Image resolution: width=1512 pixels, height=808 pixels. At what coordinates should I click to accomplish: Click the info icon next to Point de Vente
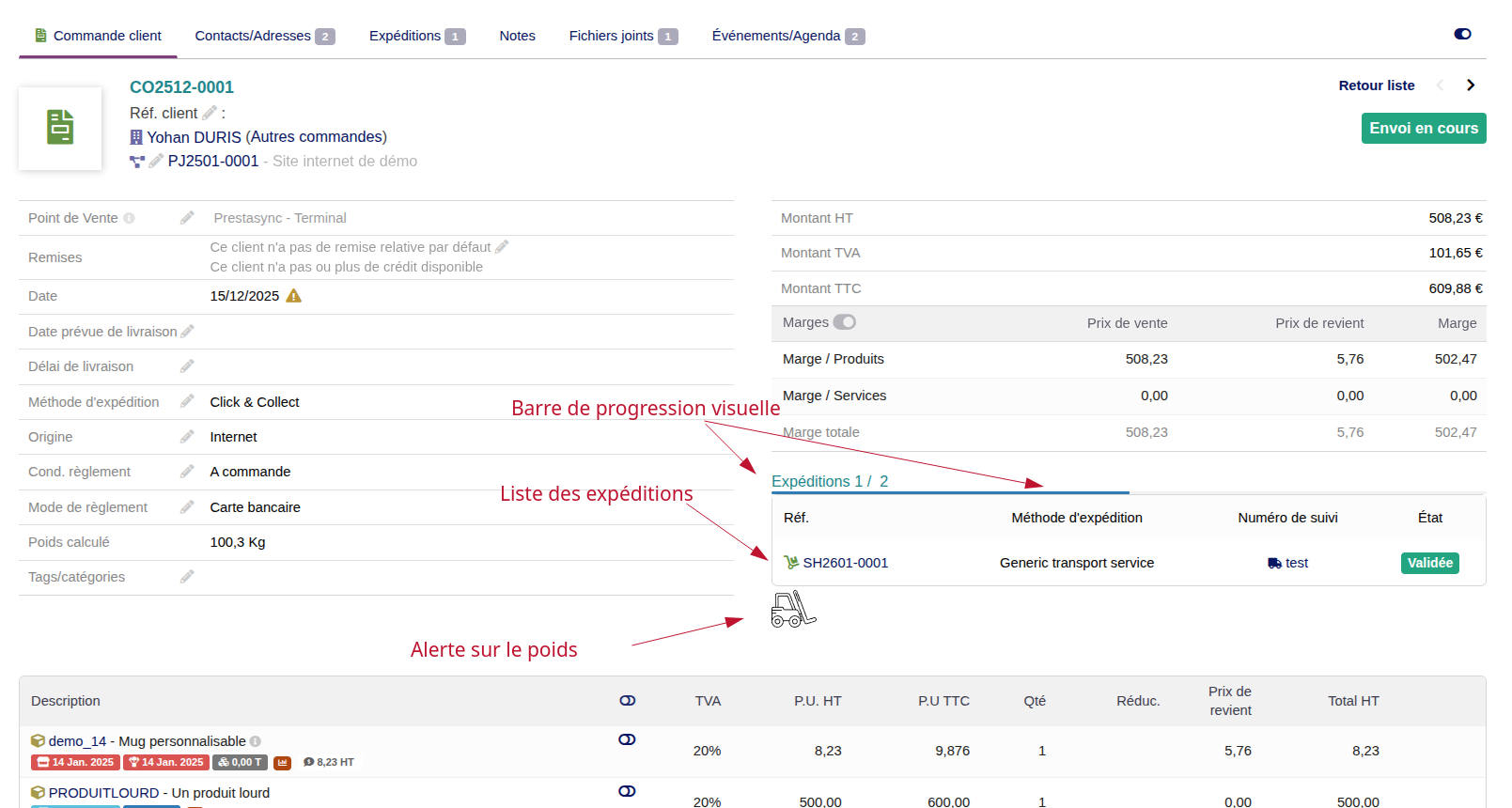click(130, 218)
